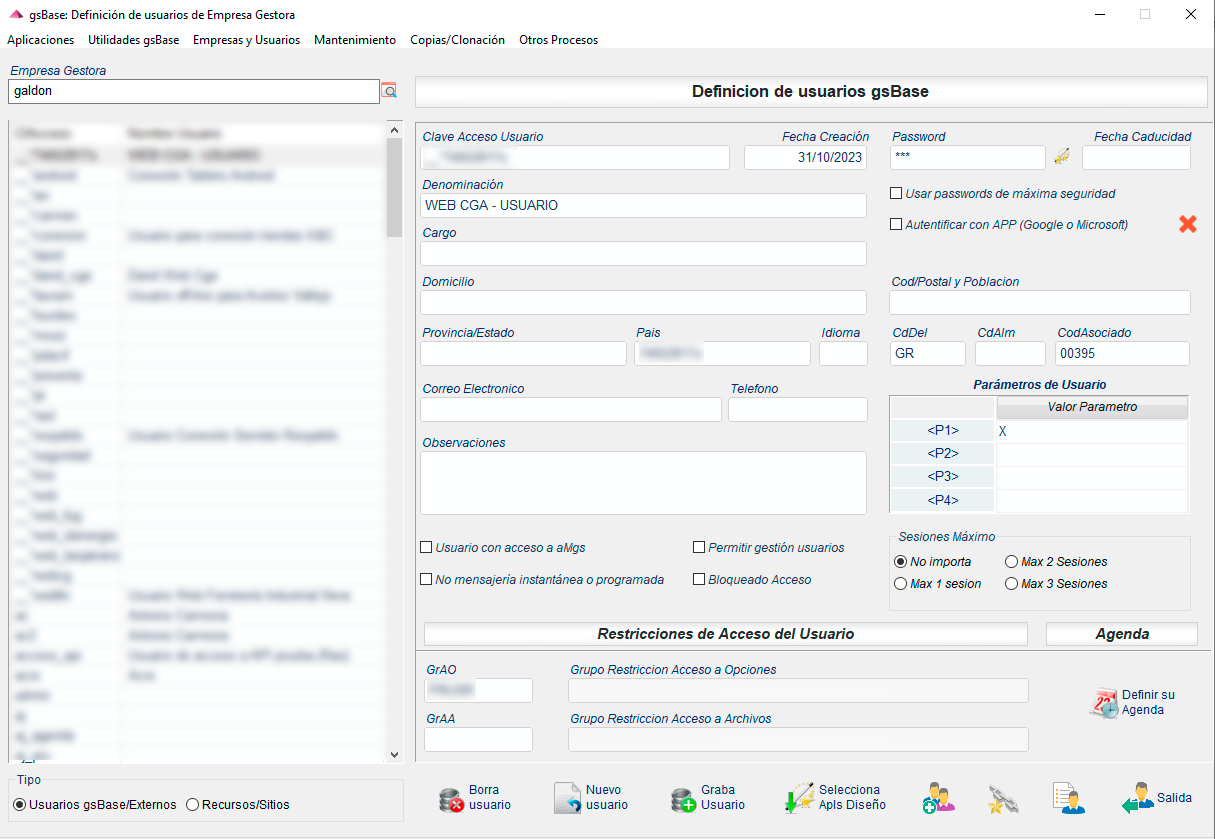Screen dimensions: 1215x839
Task: Click the Selecciona Apls Diseño wand icon
Action: pos(798,797)
